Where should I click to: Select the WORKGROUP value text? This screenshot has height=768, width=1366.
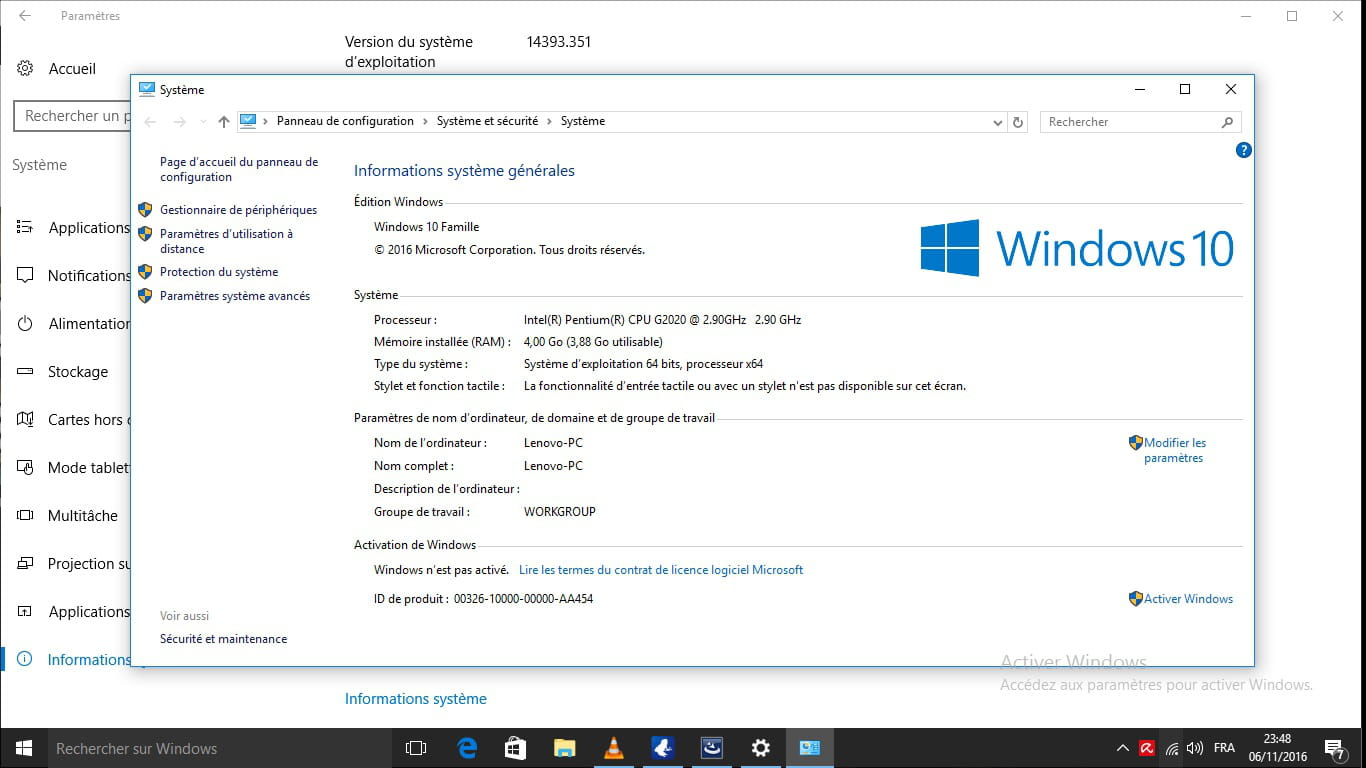coord(560,512)
